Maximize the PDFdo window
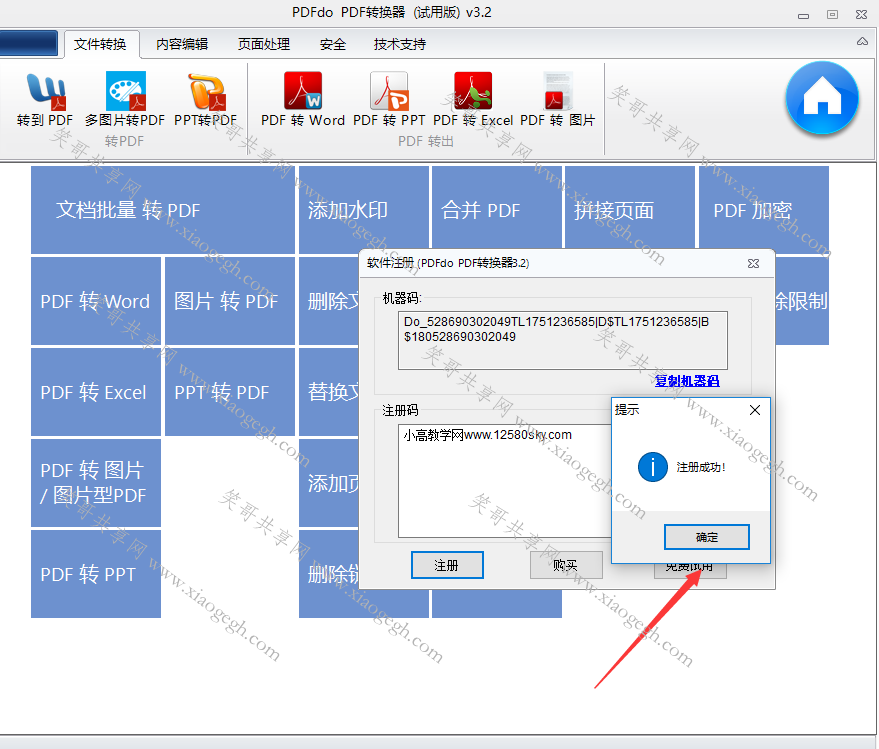Viewport: 879px width, 749px height. [x=832, y=15]
